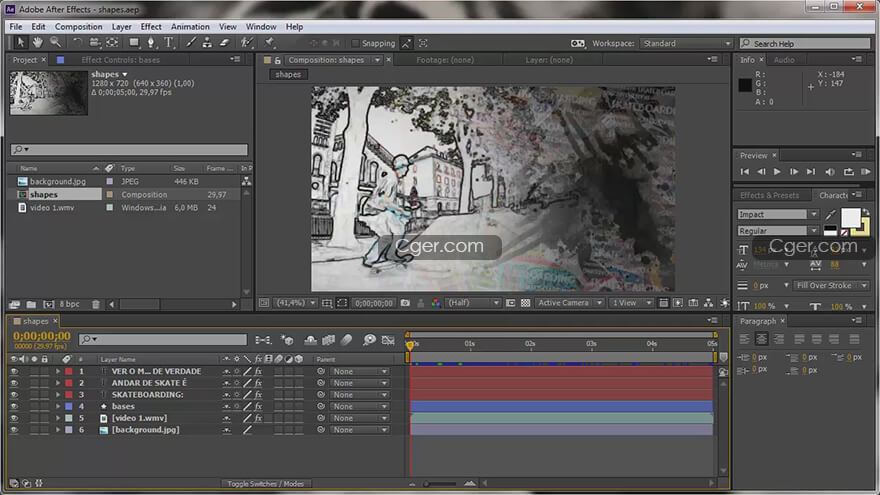
Task: Switch to Effects & Presets tab
Action: [x=769, y=195]
